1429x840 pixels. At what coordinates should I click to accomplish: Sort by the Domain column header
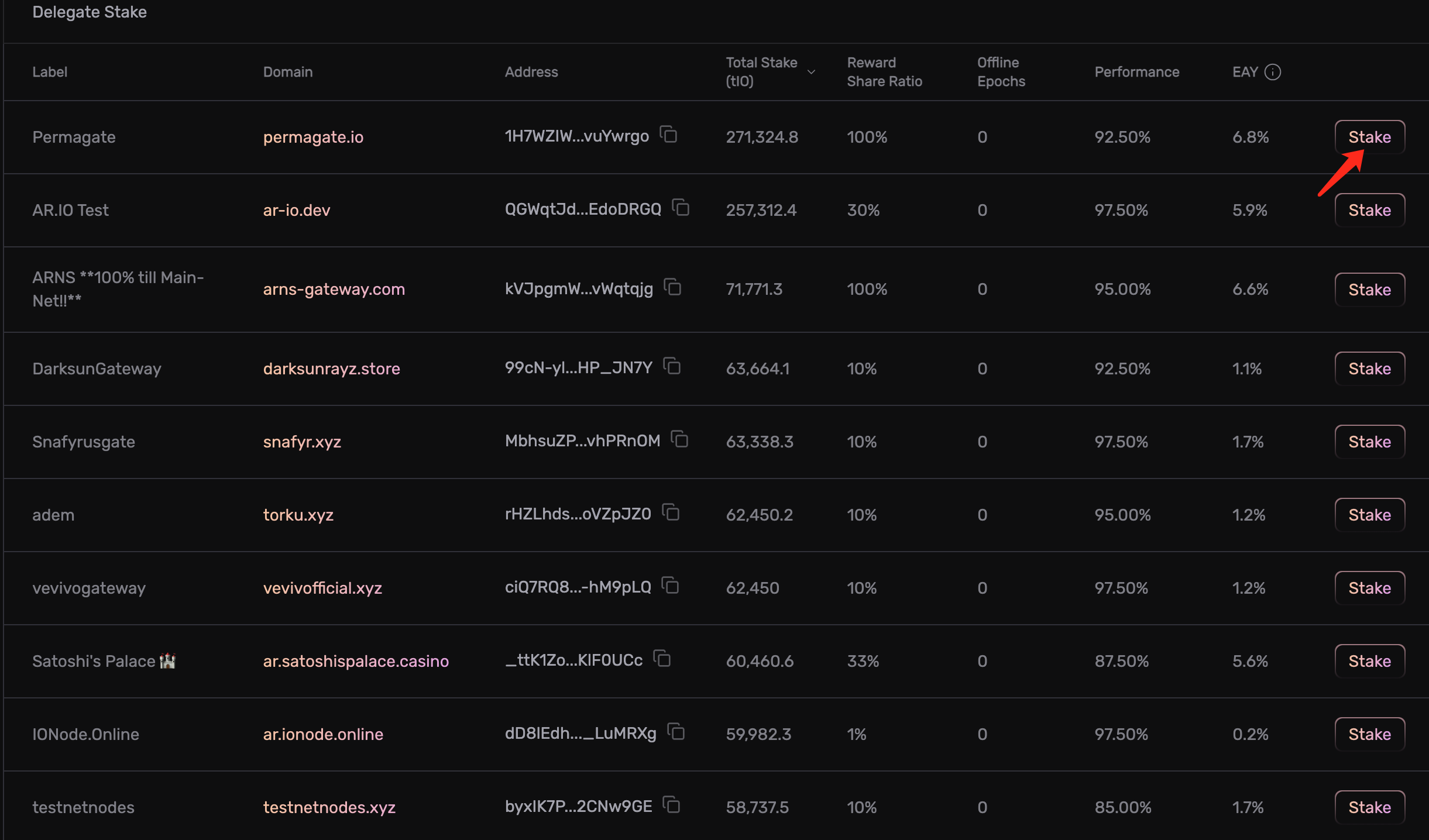tap(287, 72)
